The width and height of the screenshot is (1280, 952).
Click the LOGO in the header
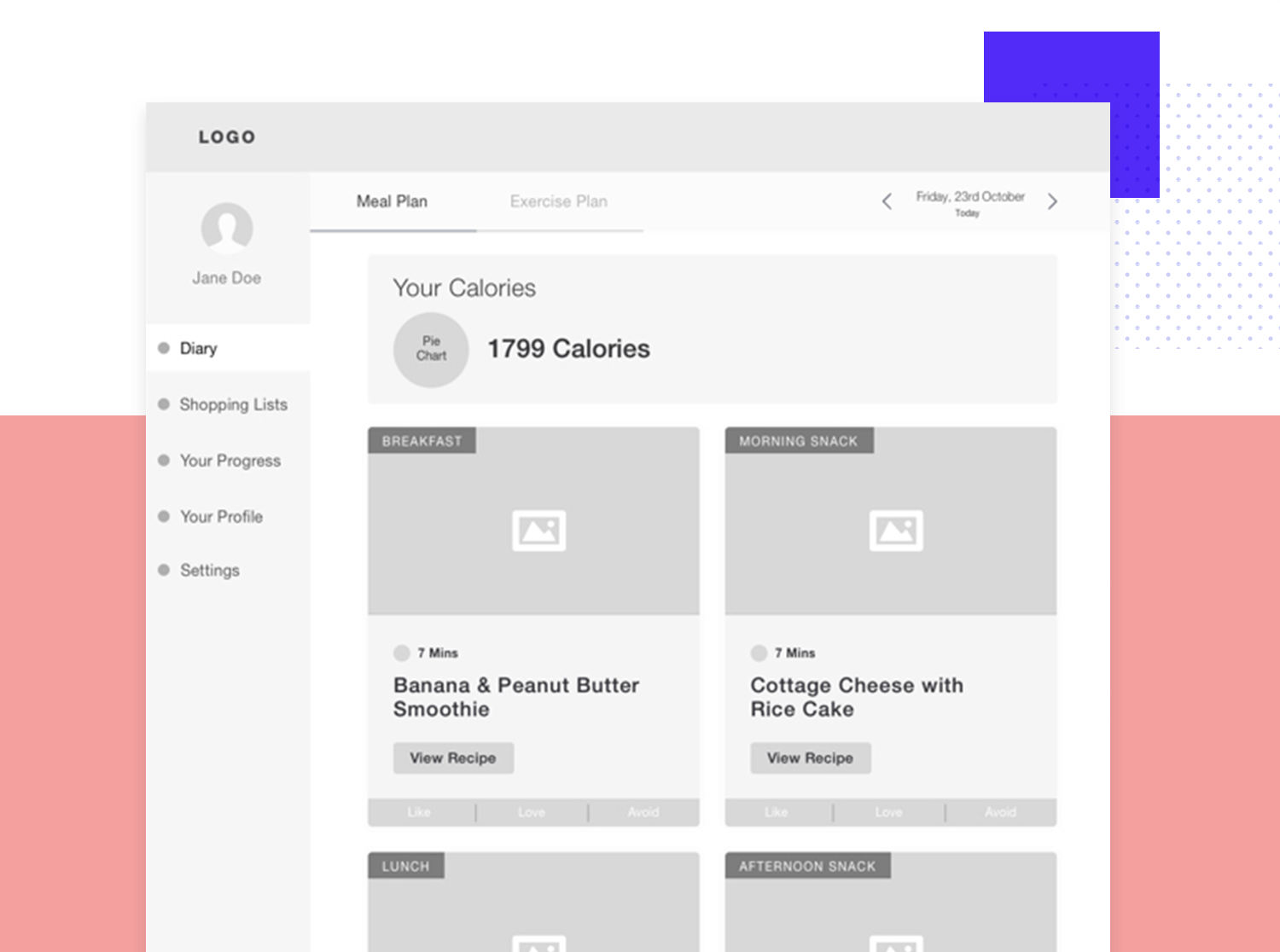pyautogui.click(x=227, y=137)
